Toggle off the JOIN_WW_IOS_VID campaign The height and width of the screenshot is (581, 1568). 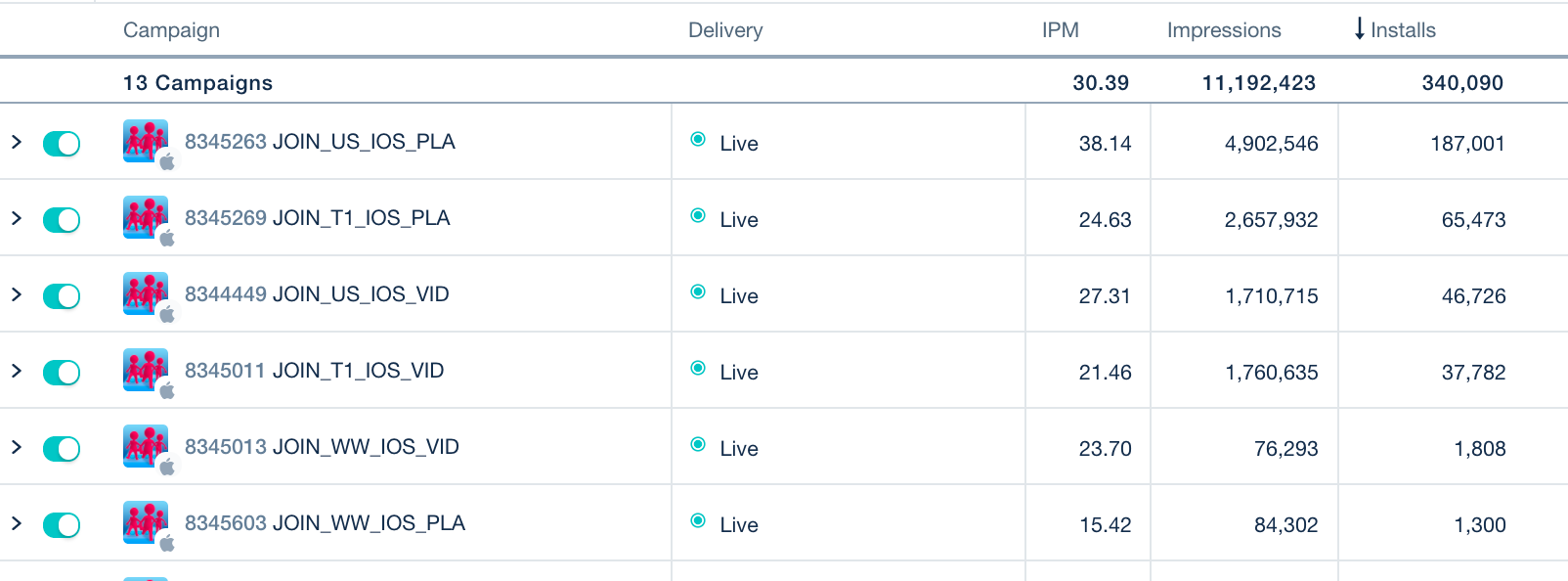pos(62,449)
